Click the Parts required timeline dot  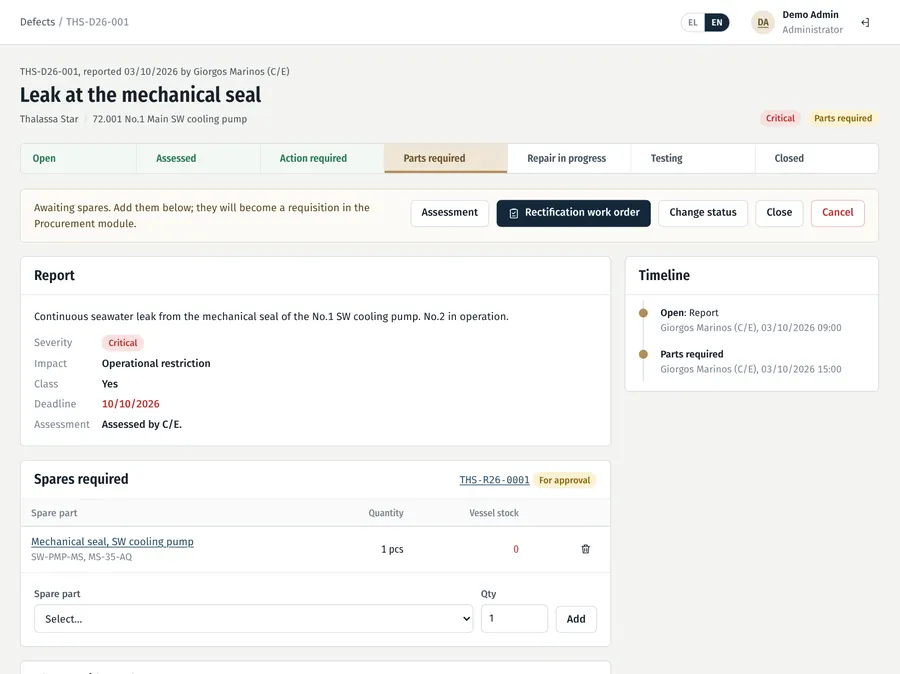(643, 354)
